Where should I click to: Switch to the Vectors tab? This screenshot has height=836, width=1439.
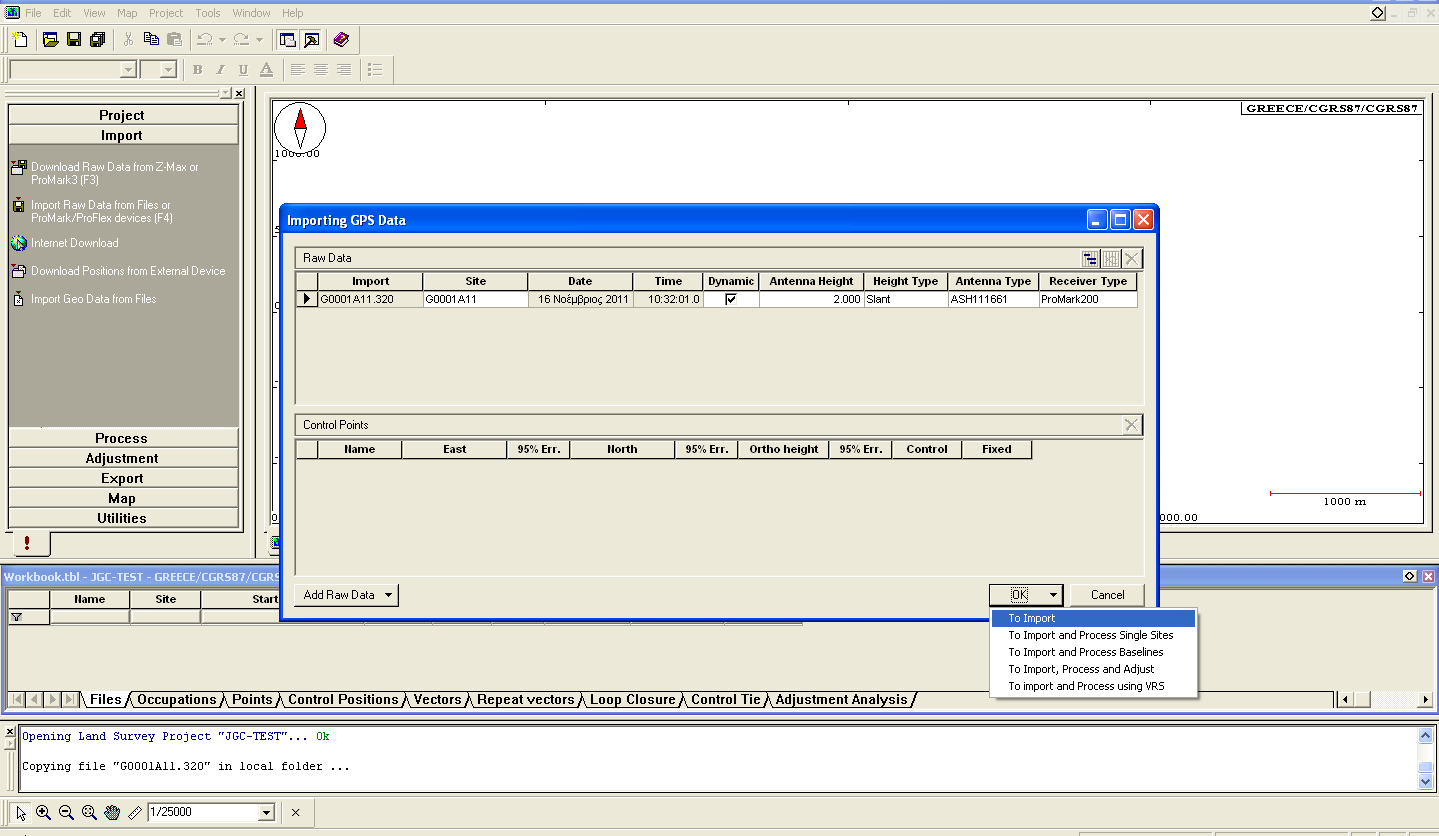438,700
